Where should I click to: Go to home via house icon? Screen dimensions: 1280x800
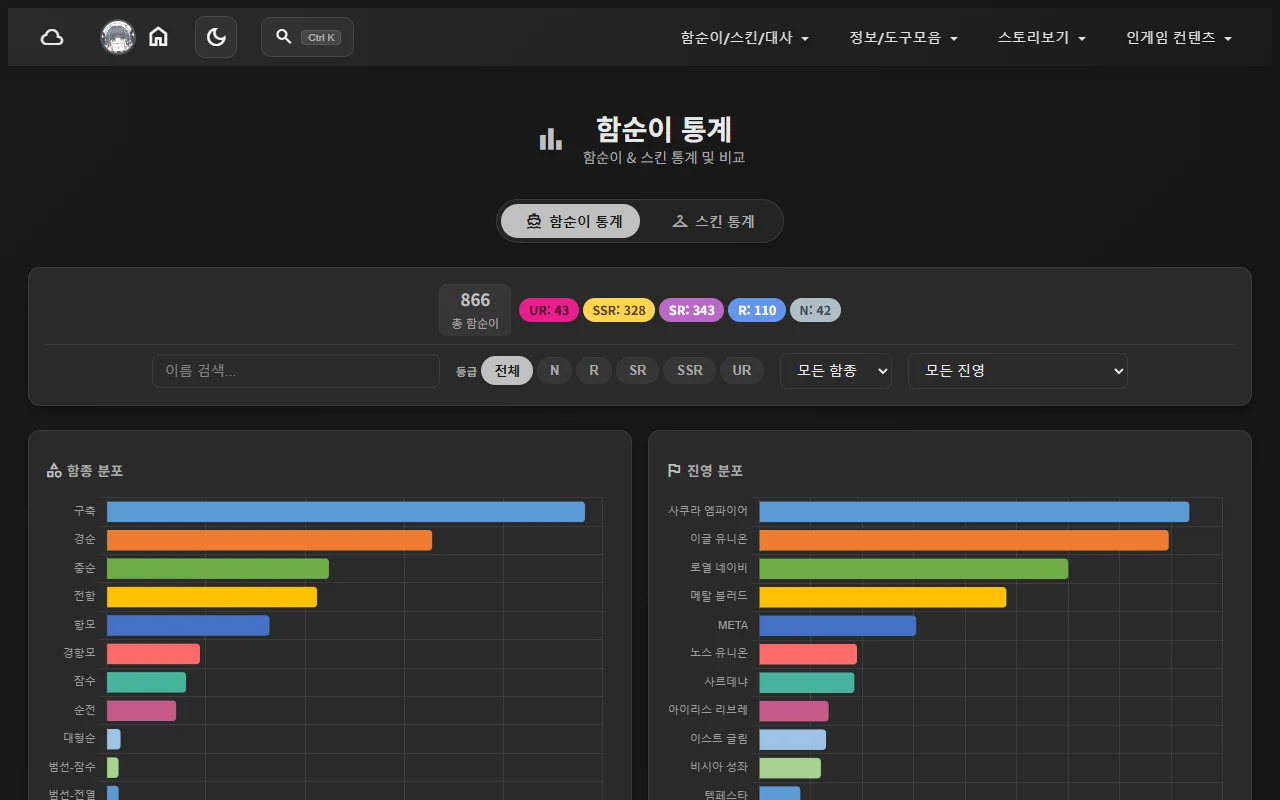(158, 37)
